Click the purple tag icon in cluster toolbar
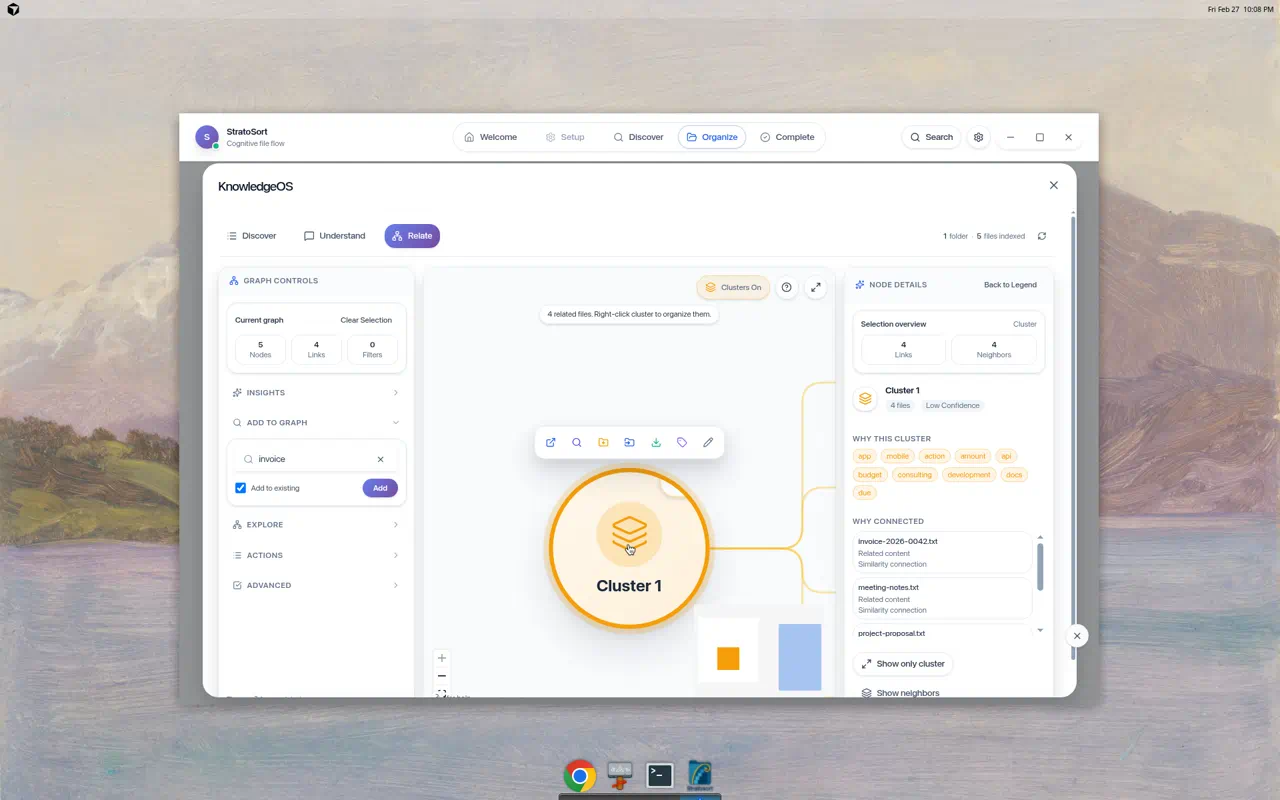 tap(682, 442)
